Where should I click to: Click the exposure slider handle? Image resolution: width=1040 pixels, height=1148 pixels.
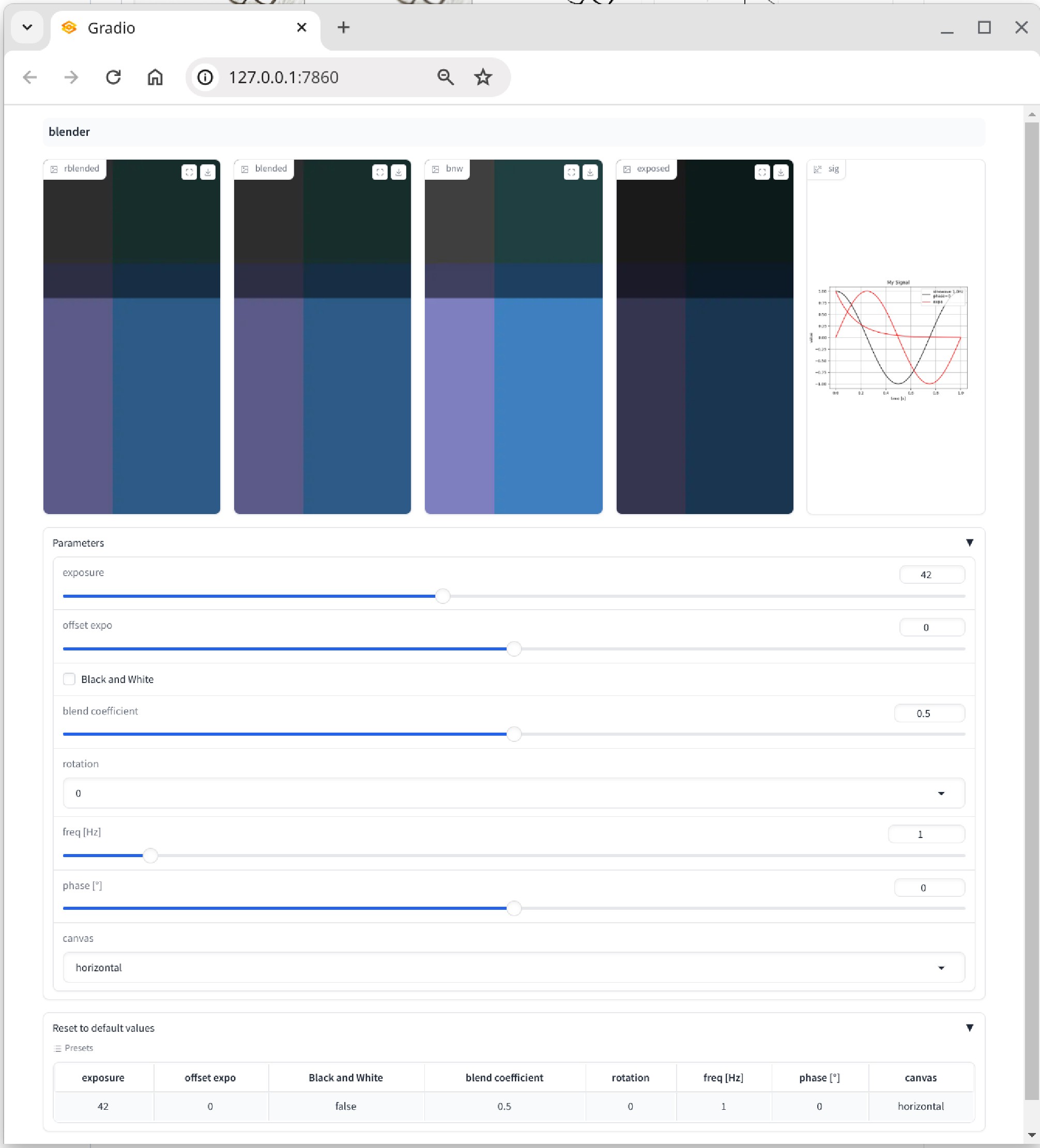click(443, 596)
